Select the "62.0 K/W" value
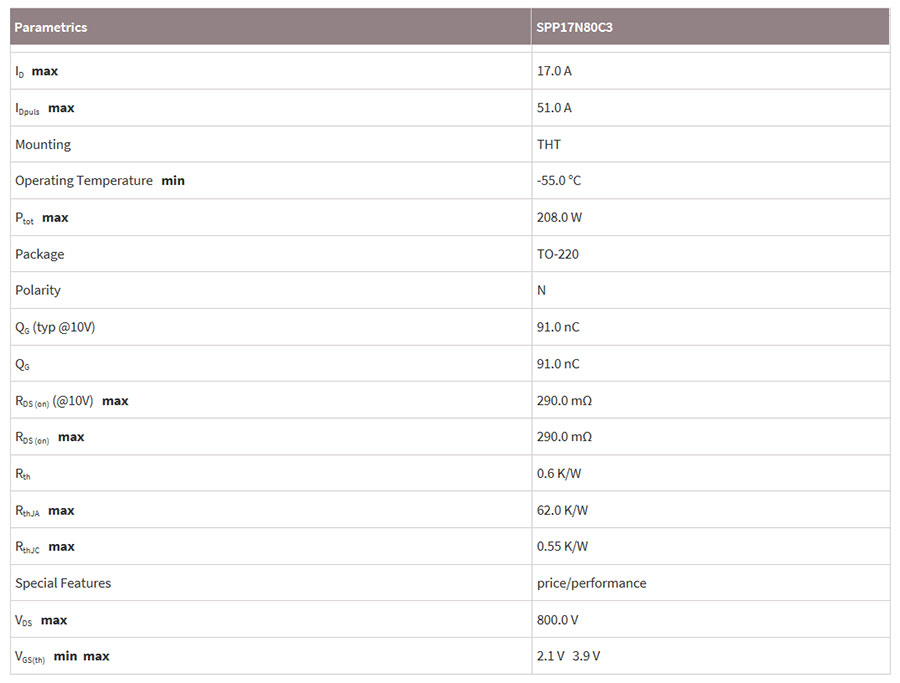This screenshot has height=683, width=900. (562, 510)
